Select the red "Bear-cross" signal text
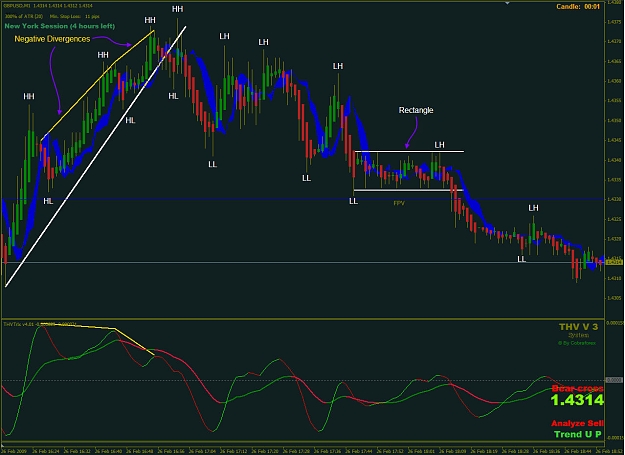The image size is (625, 455). tap(578, 388)
